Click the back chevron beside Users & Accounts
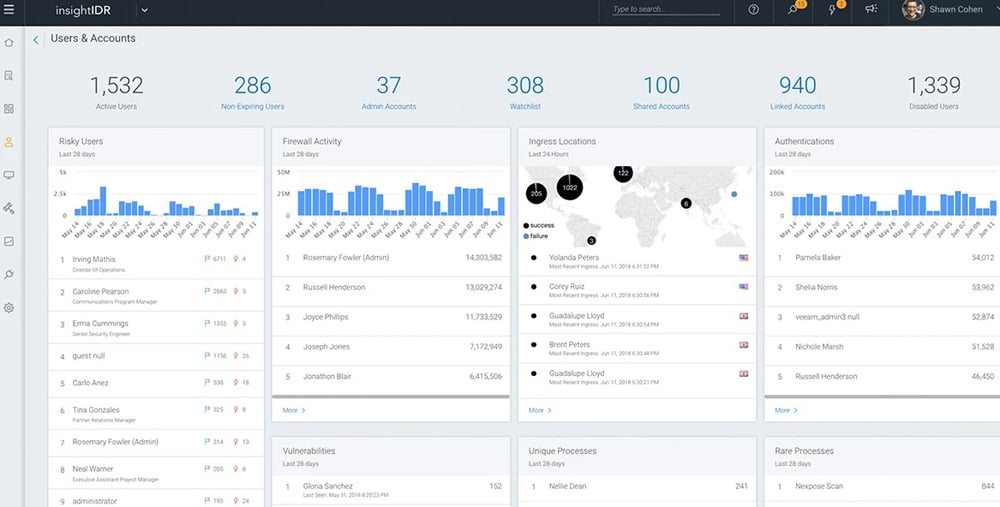This screenshot has height=507, width=1000. 37,40
